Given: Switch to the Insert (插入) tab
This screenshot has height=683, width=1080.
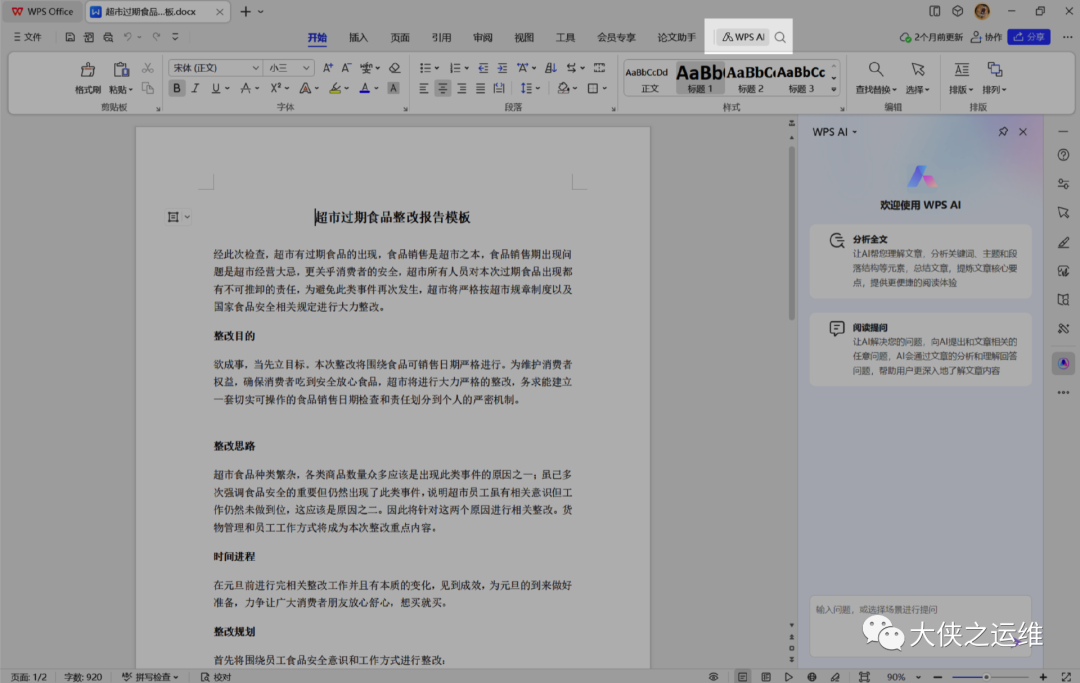Looking at the screenshot, I should click(358, 37).
